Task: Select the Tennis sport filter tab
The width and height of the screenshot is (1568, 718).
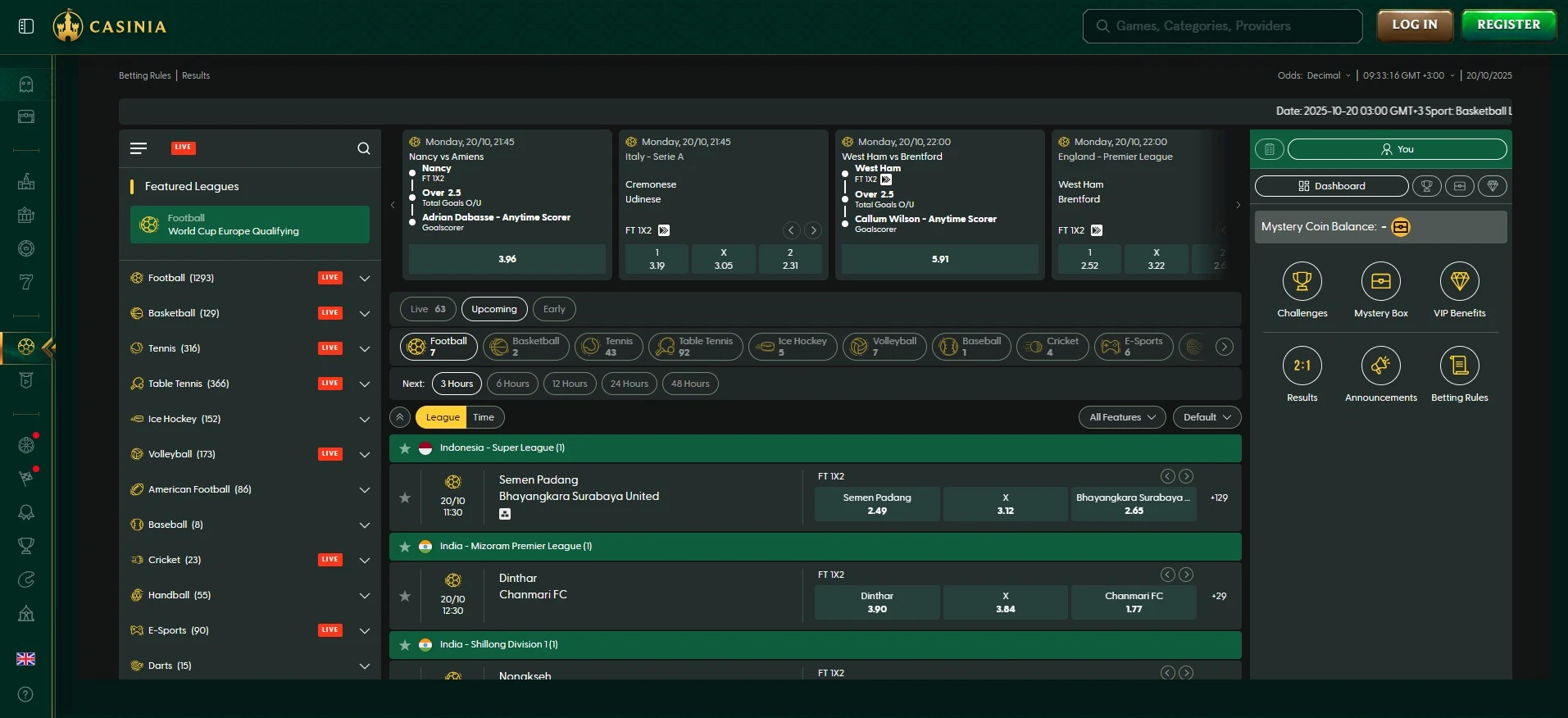Action: click(608, 347)
